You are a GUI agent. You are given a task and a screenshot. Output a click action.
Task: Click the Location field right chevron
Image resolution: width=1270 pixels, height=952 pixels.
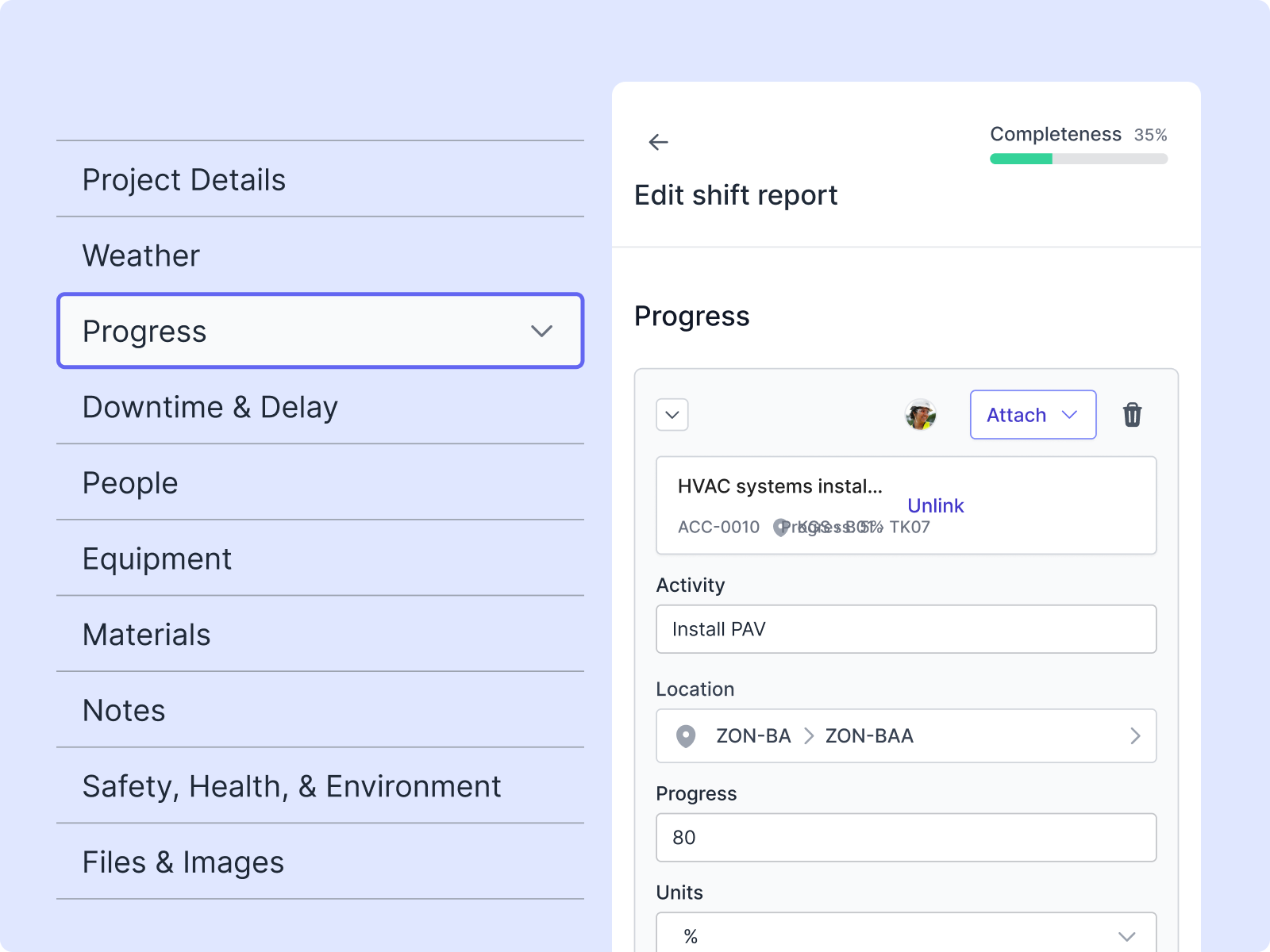pos(1135,736)
